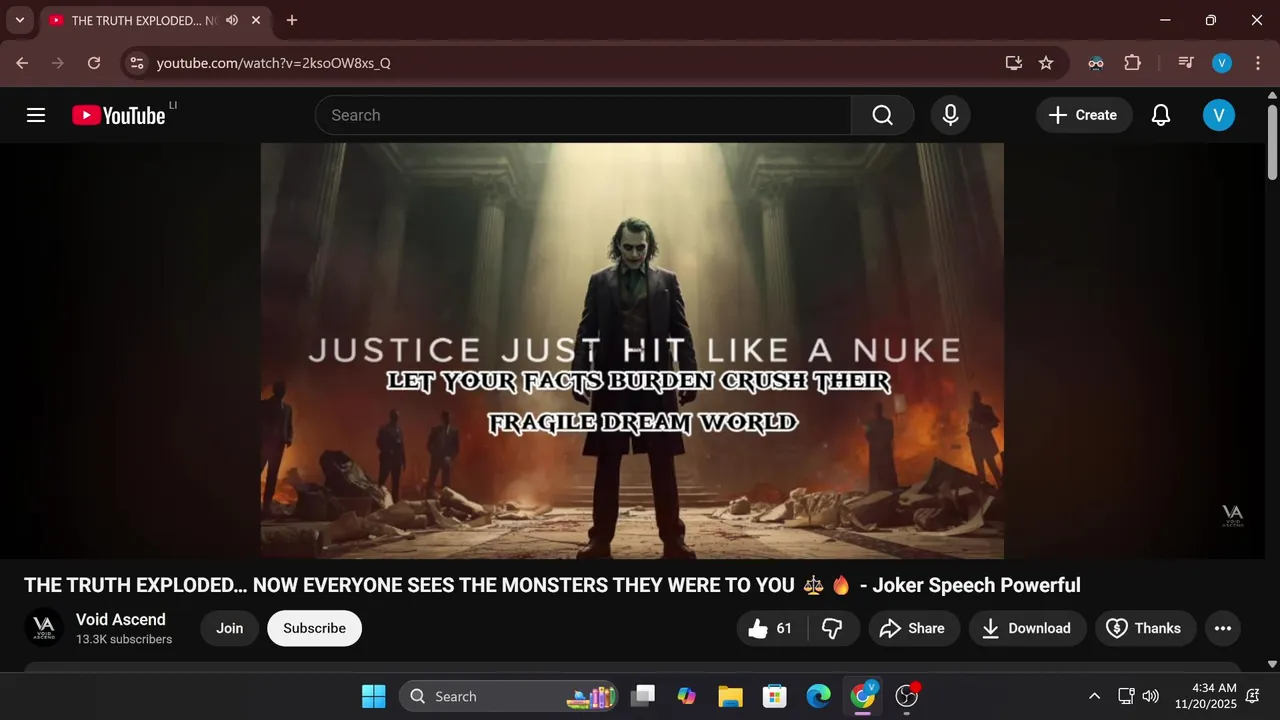The height and width of the screenshot is (720, 1280).
Task: Share the Joker speech video
Action: pyautogui.click(x=912, y=628)
